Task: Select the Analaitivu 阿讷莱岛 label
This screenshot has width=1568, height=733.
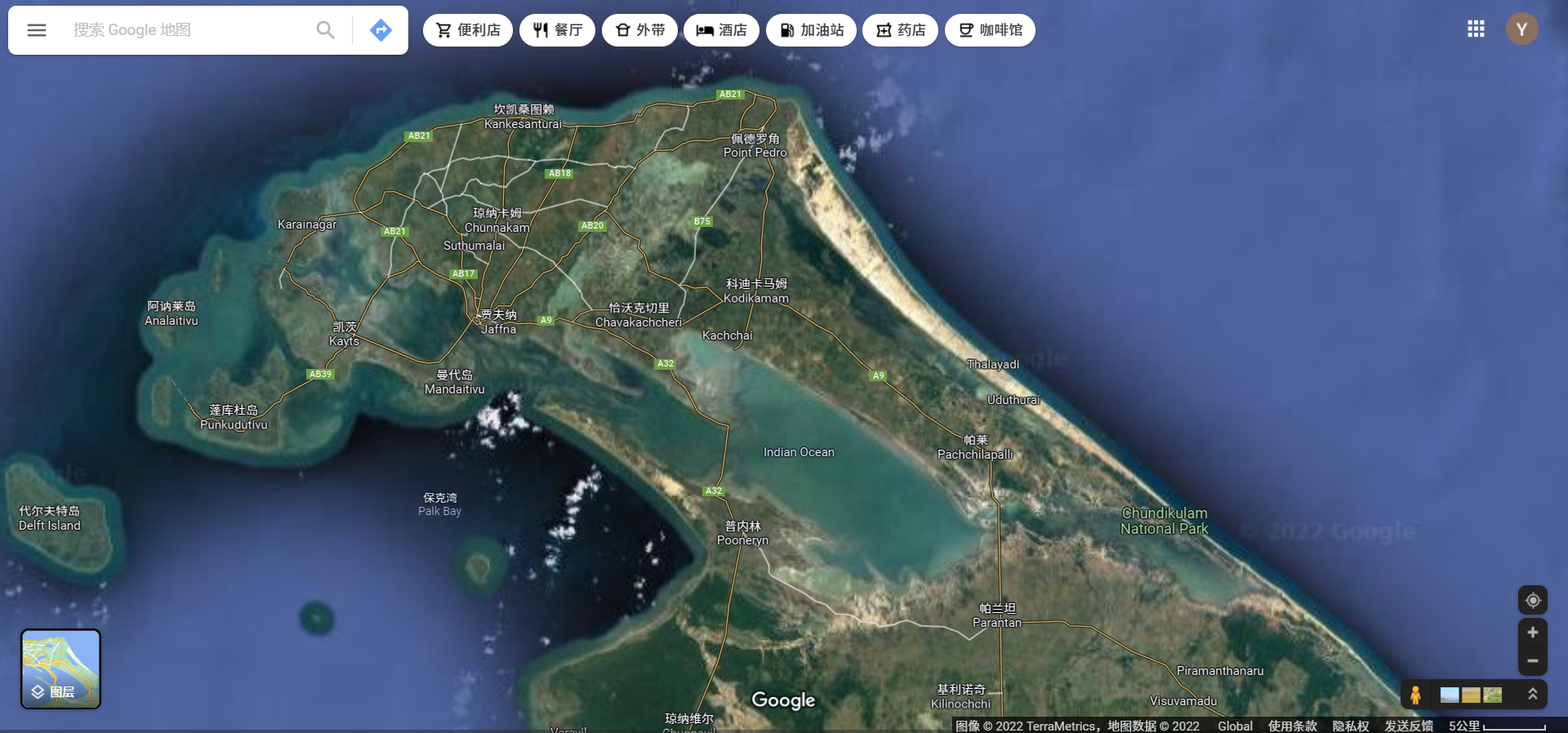Action: [x=171, y=313]
